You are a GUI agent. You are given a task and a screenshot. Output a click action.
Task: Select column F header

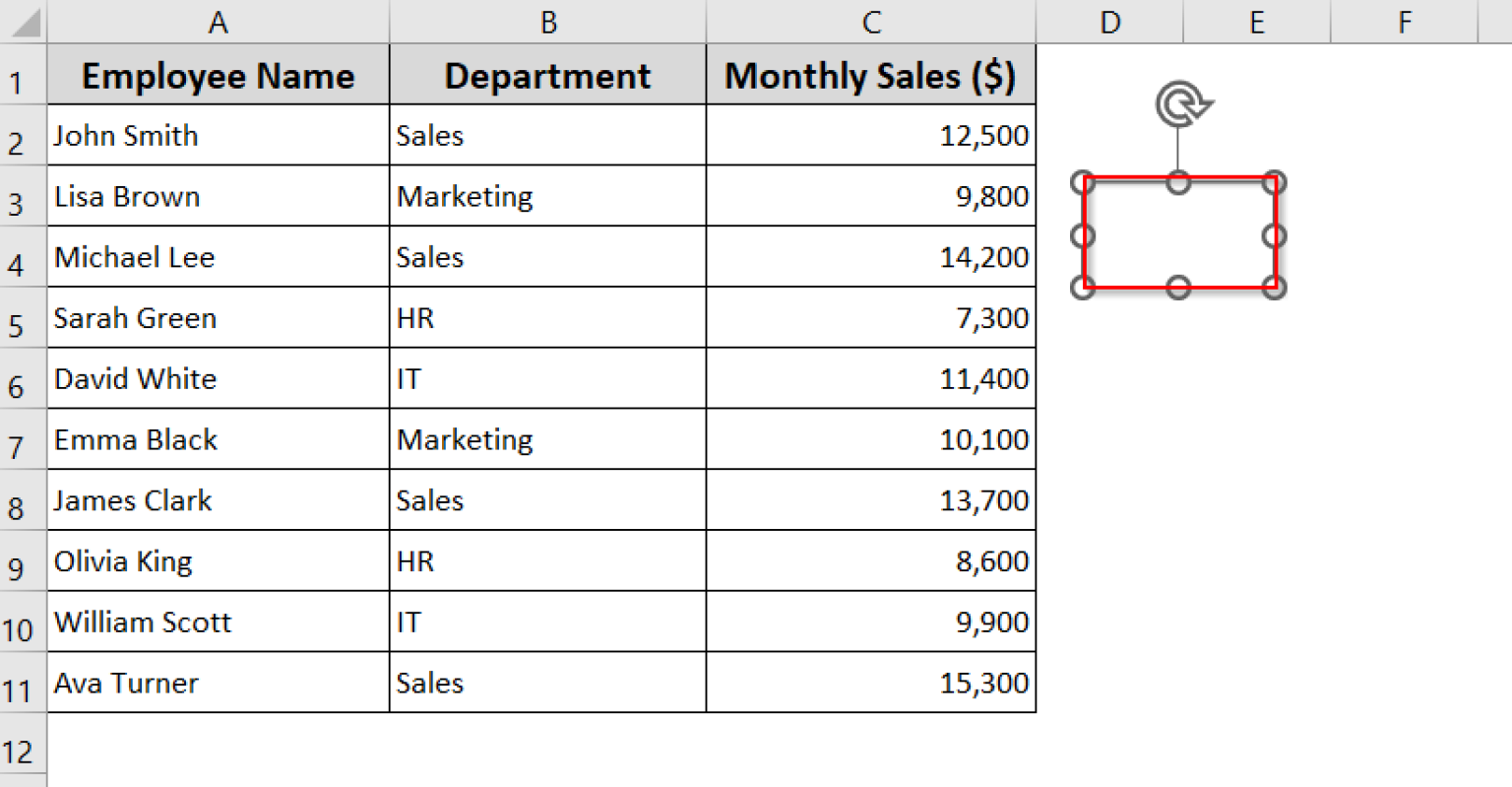[1405, 22]
